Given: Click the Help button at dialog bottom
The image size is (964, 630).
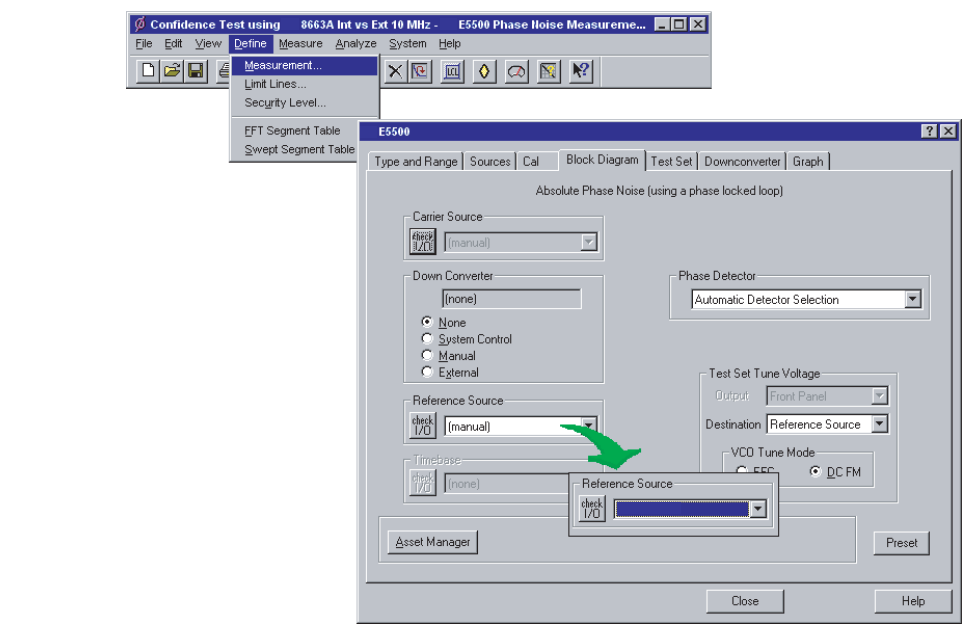Looking at the screenshot, I should click(913, 601).
